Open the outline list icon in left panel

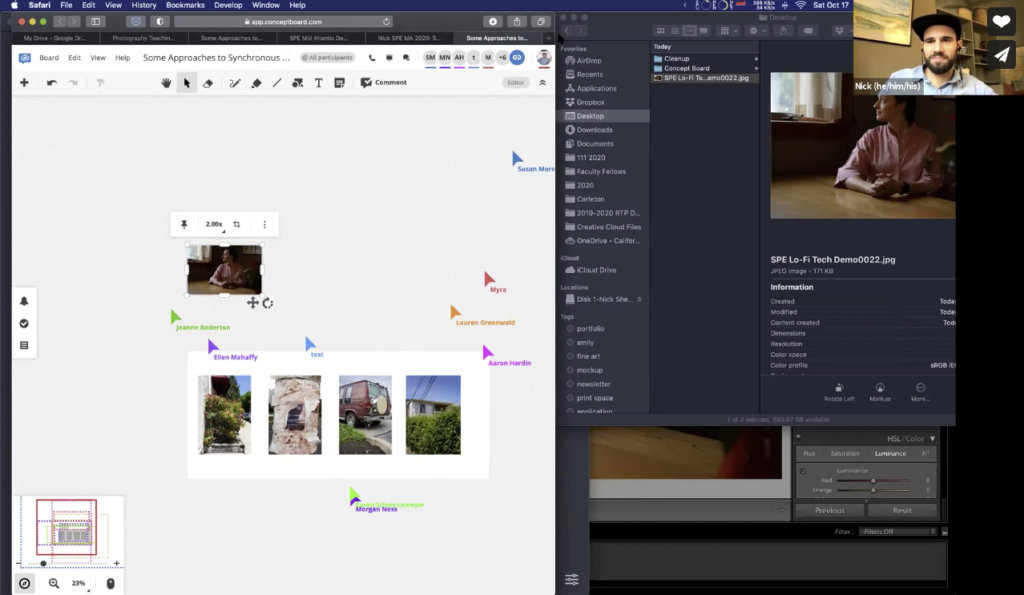24,345
